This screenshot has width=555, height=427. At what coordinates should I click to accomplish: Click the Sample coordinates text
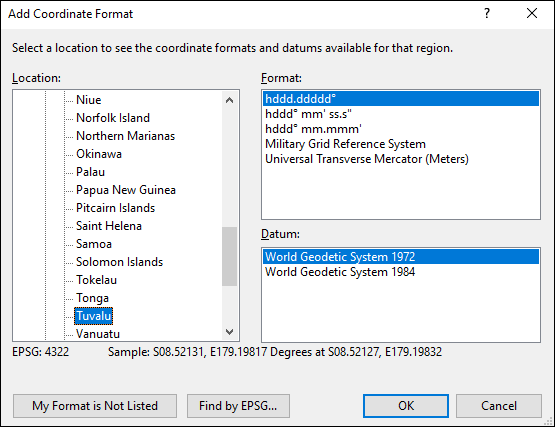tap(275, 352)
